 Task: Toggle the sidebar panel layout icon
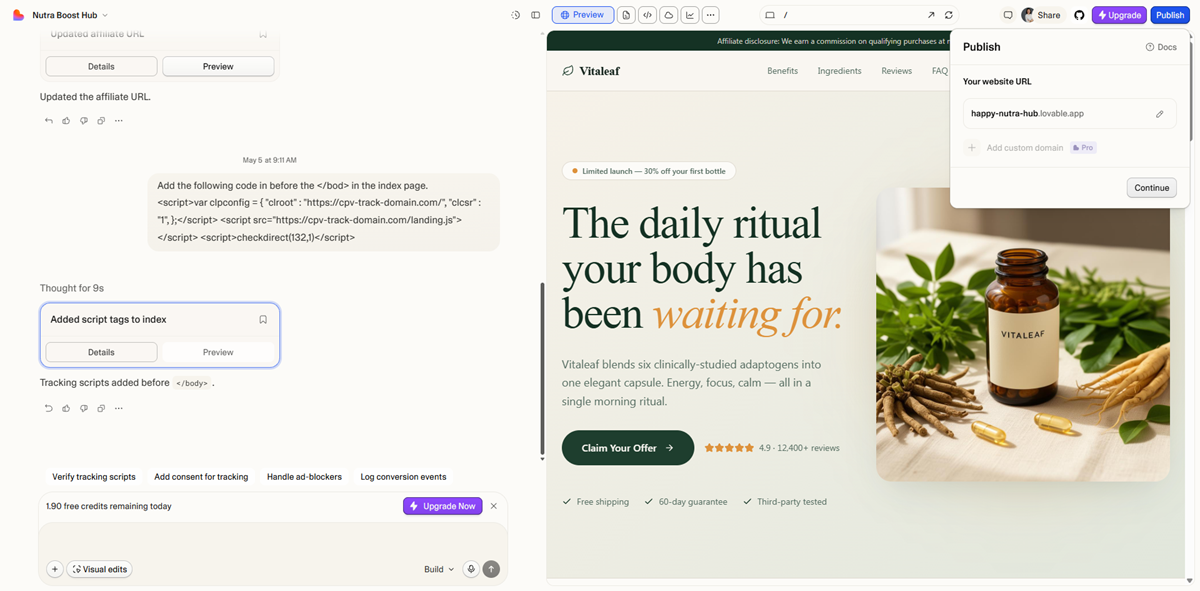(536, 15)
